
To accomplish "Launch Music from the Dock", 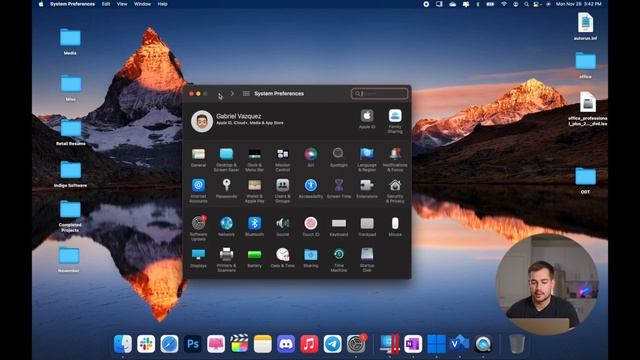I will pos(309,344).
